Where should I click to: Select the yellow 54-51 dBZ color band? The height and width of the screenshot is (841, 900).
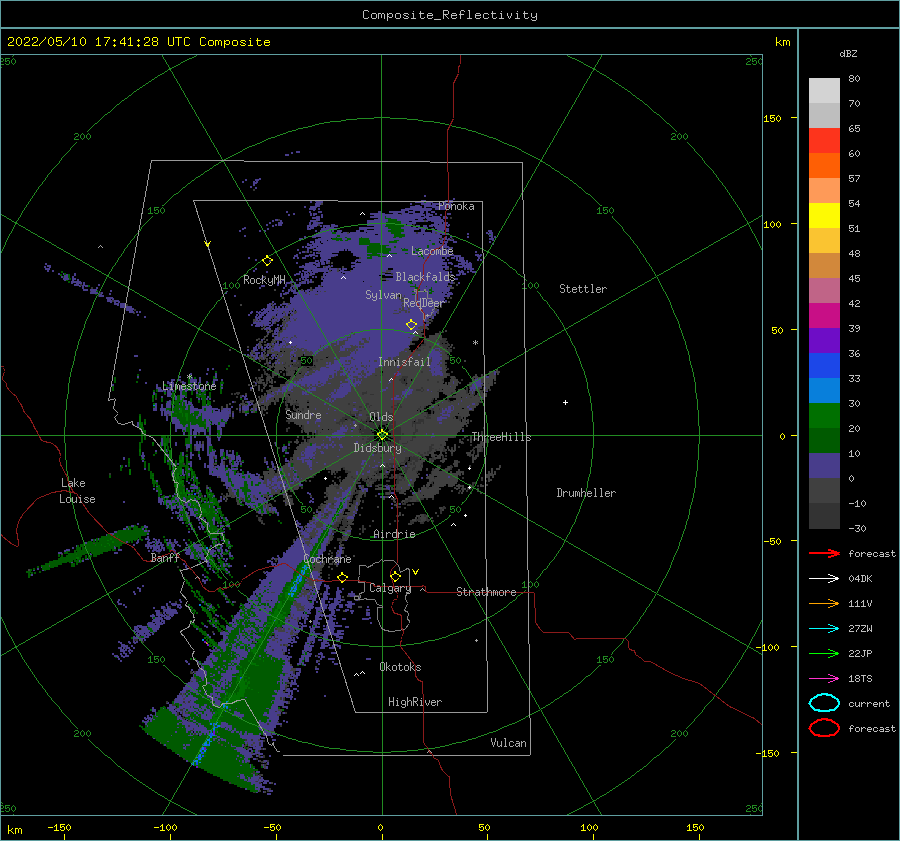point(824,215)
